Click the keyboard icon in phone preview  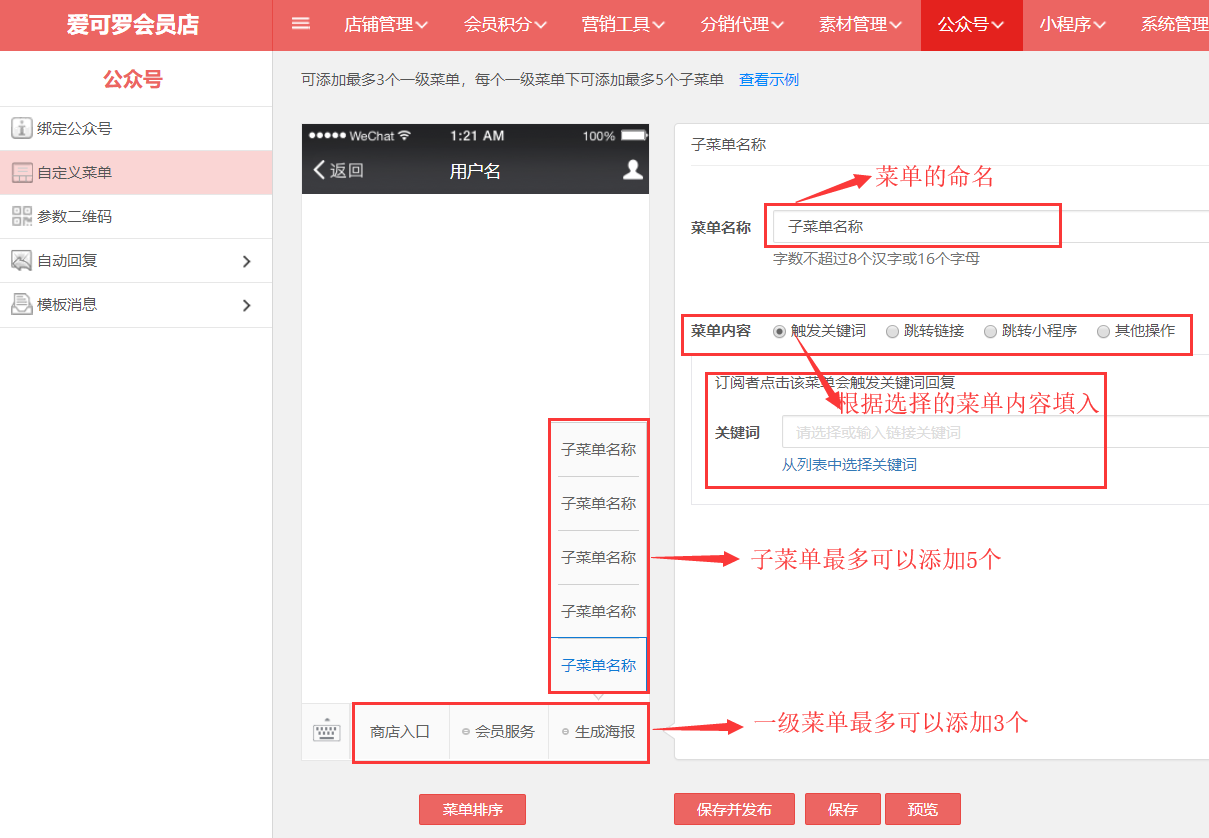(326, 732)
